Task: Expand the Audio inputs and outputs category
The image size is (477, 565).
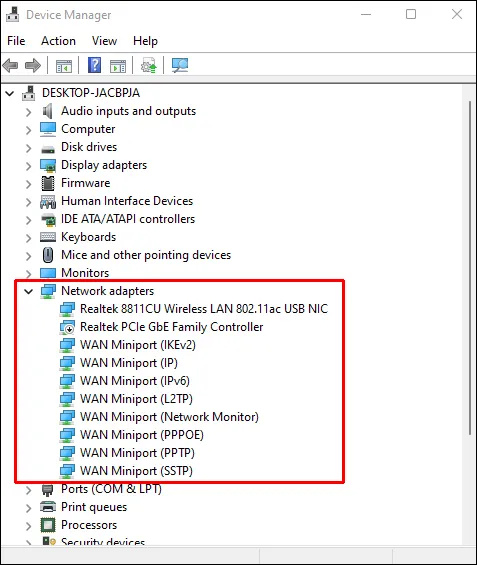Action: (x=29, y=112)
